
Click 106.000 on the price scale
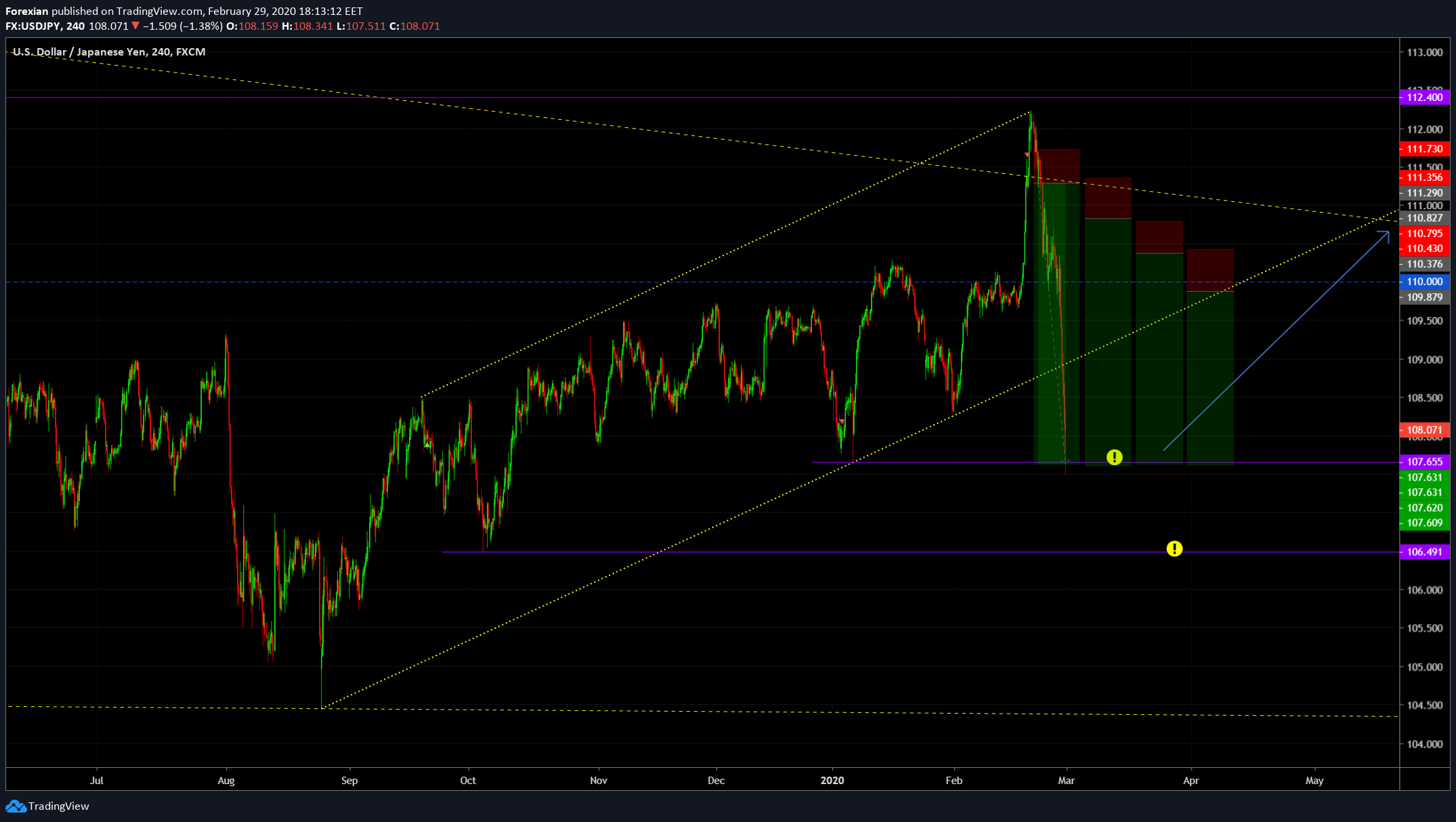click(x=1425, y=590)
